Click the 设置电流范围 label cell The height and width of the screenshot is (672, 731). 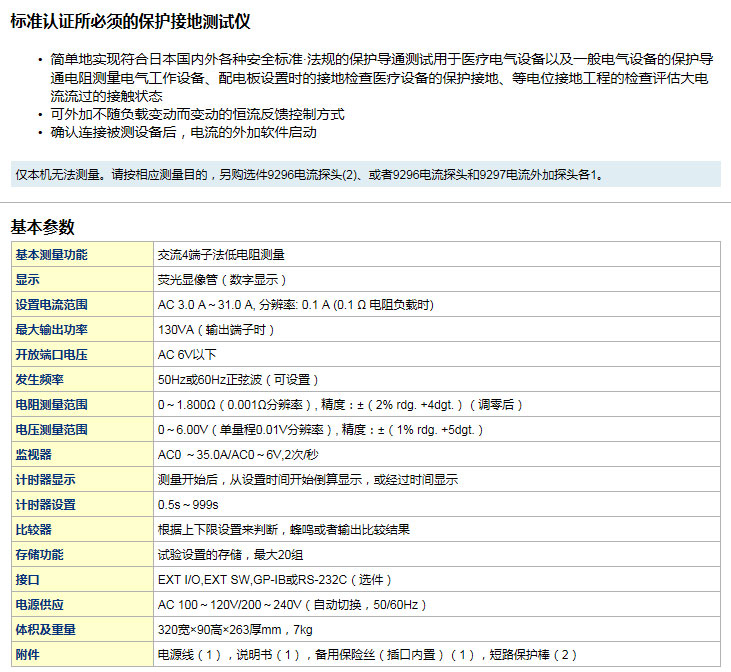coord(51,305)
